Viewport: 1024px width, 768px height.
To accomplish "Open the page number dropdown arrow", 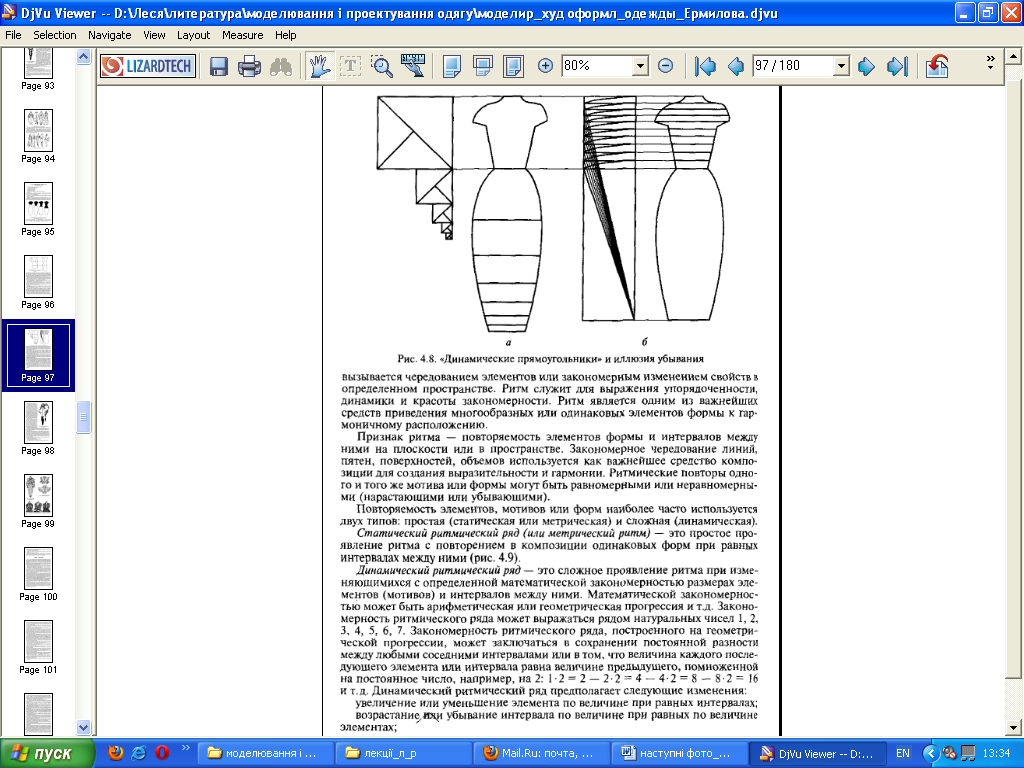I will click(841, 66).
